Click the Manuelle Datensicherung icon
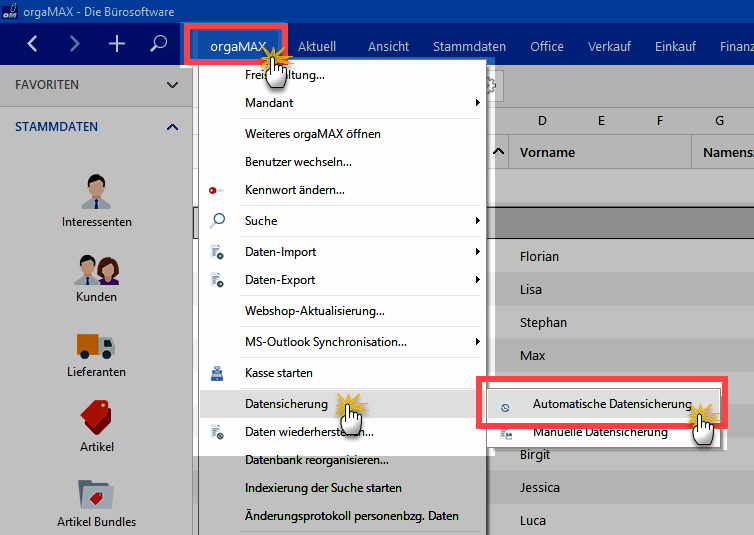This screenshot has height=535, width=754. [x=506, y=434]
